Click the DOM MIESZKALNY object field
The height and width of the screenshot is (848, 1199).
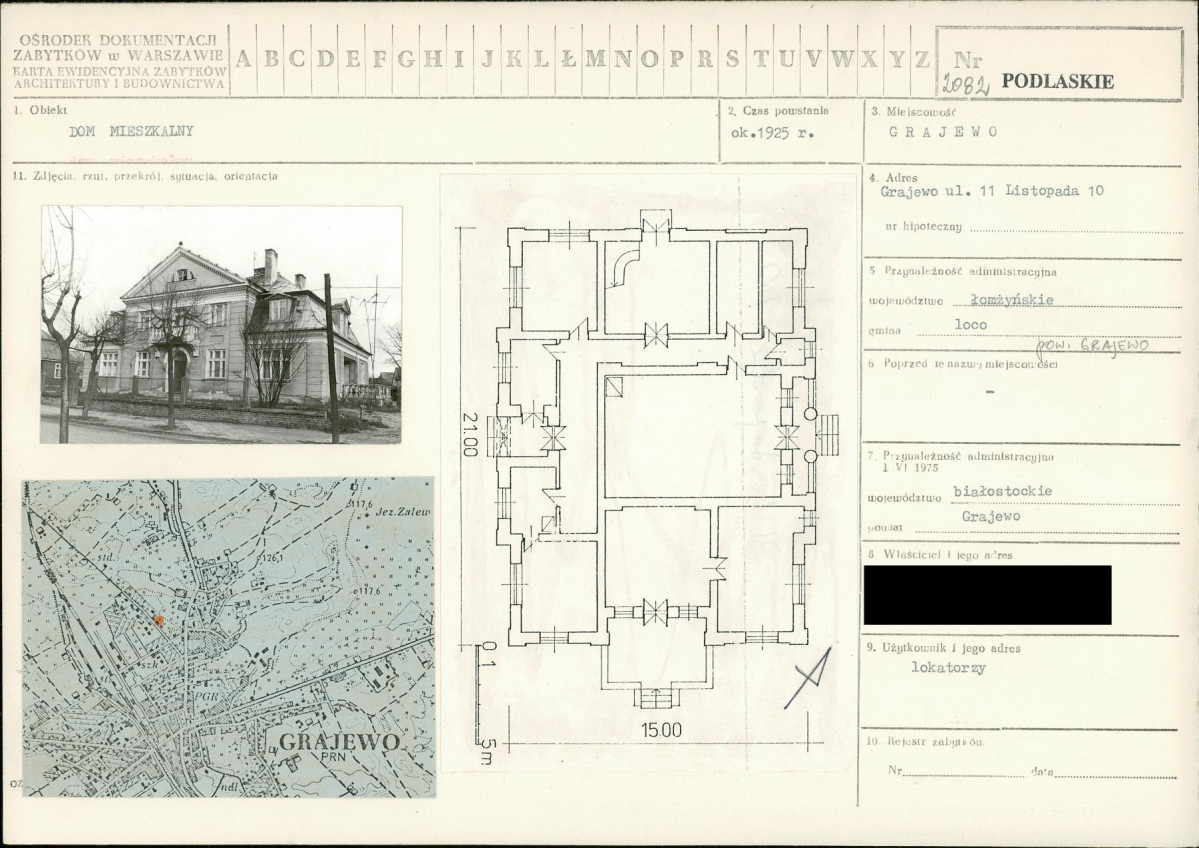(131, 131)
